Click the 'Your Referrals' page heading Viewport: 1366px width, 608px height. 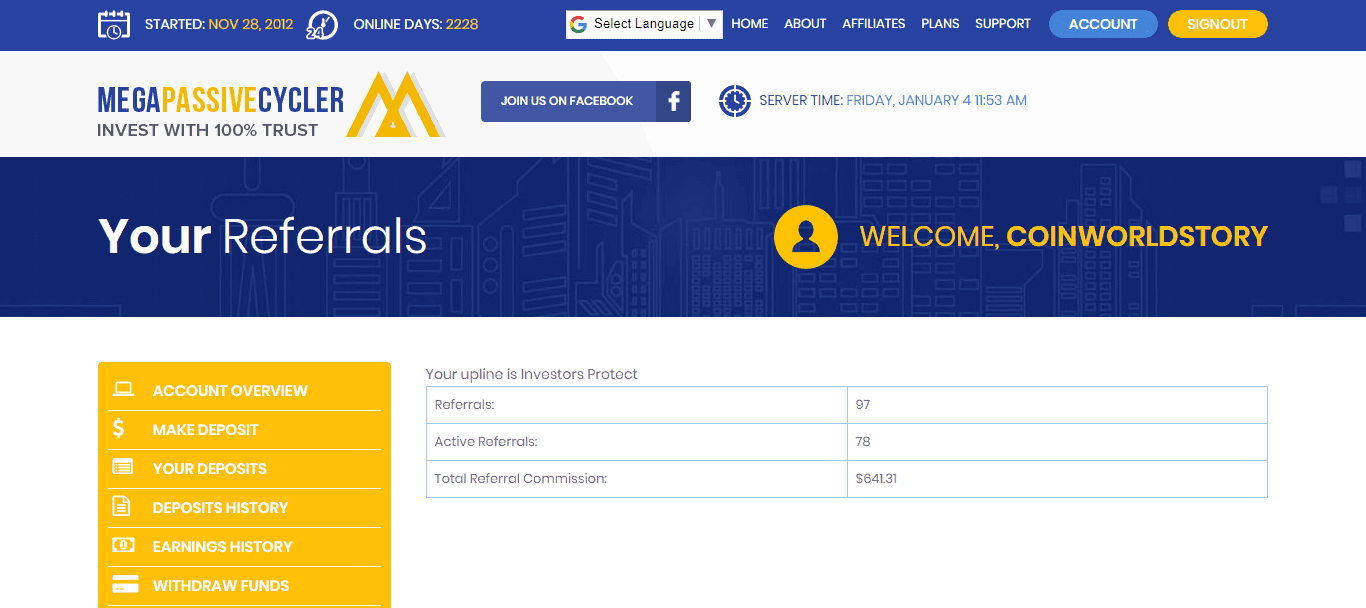(x=263, y=236)
